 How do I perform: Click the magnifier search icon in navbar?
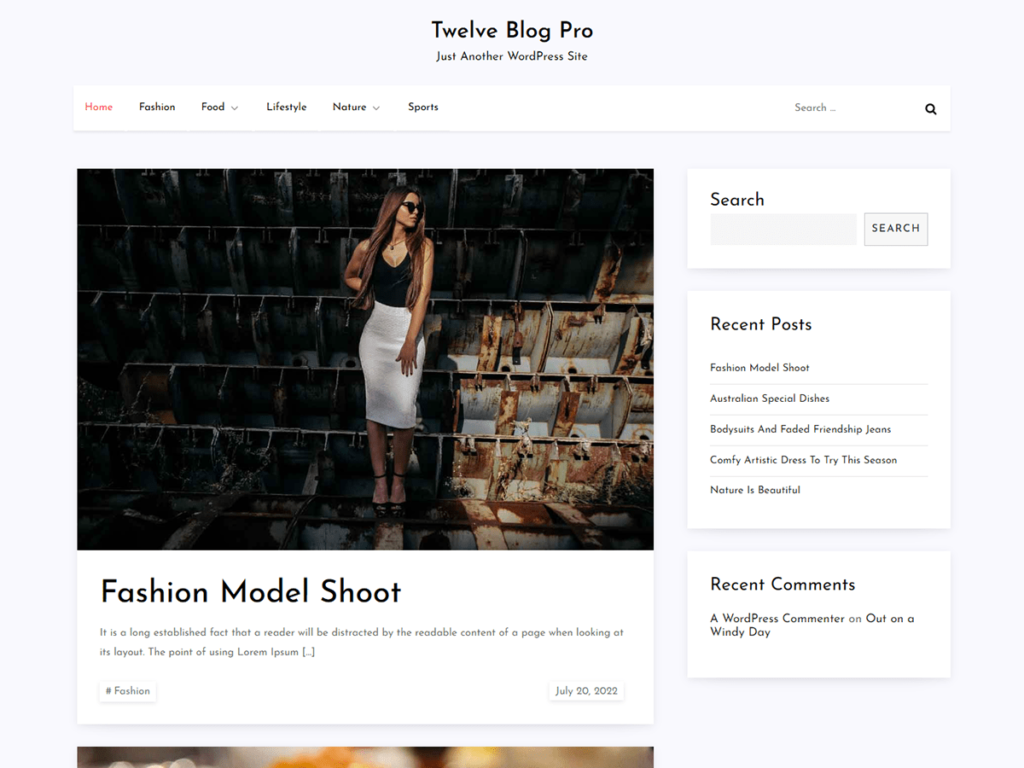click(x=931, y=109)
